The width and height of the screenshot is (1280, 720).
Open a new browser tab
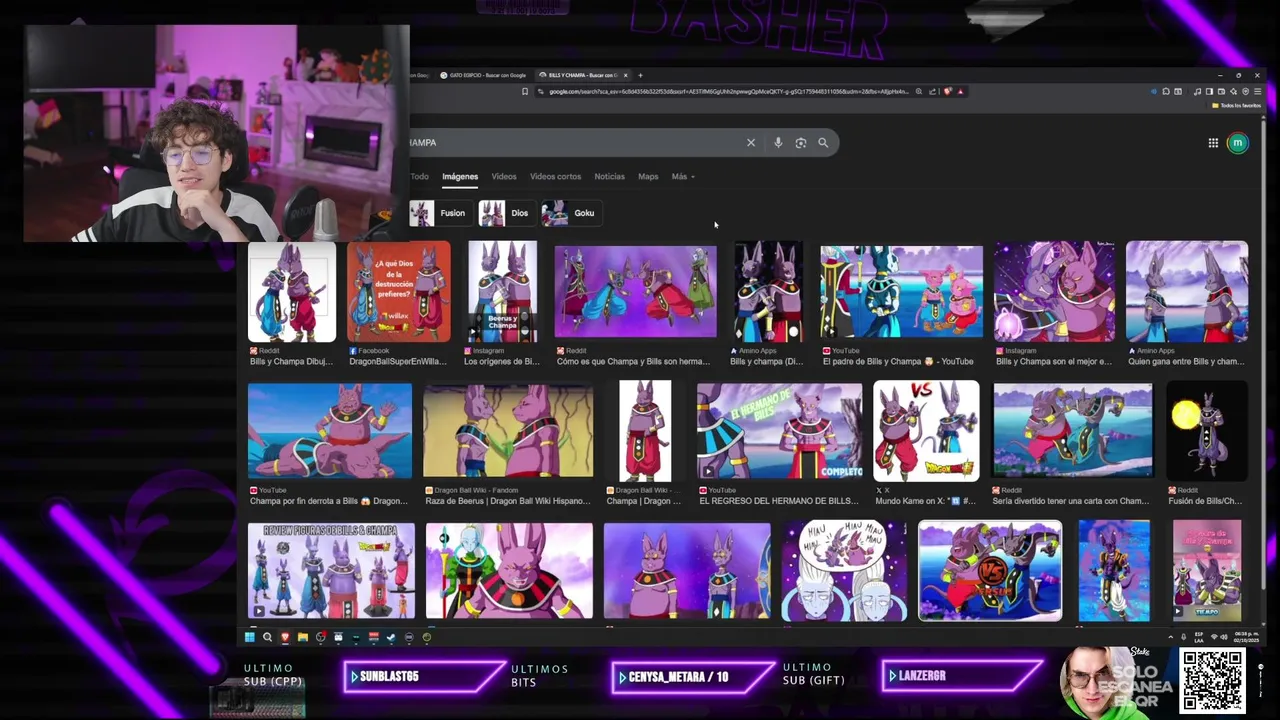point(641,75)
